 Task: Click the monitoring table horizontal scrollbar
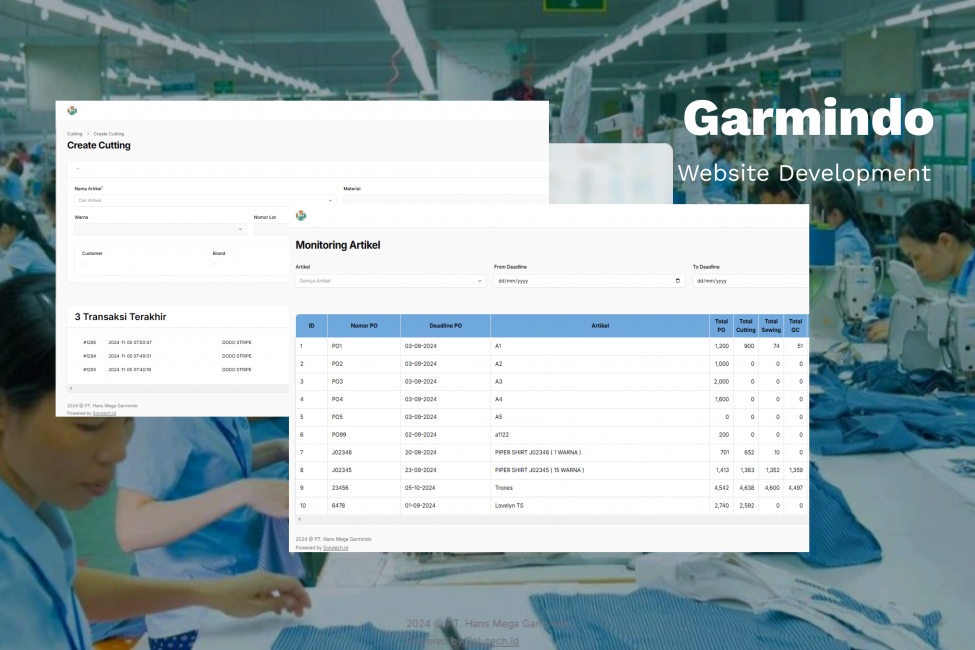point(550,521)
